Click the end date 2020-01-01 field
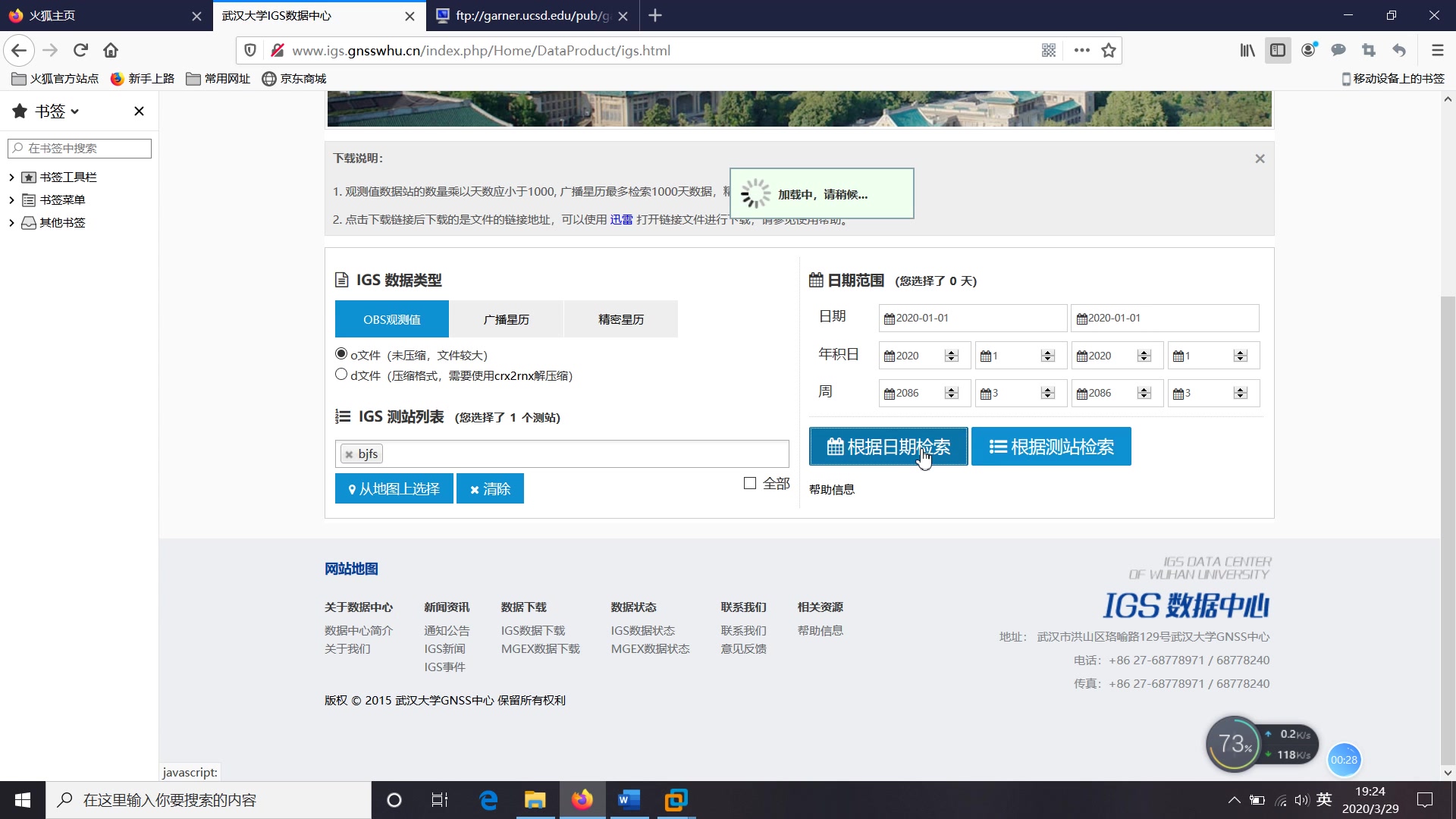This screenshot has height=819, width=1456. [1165, 318]
